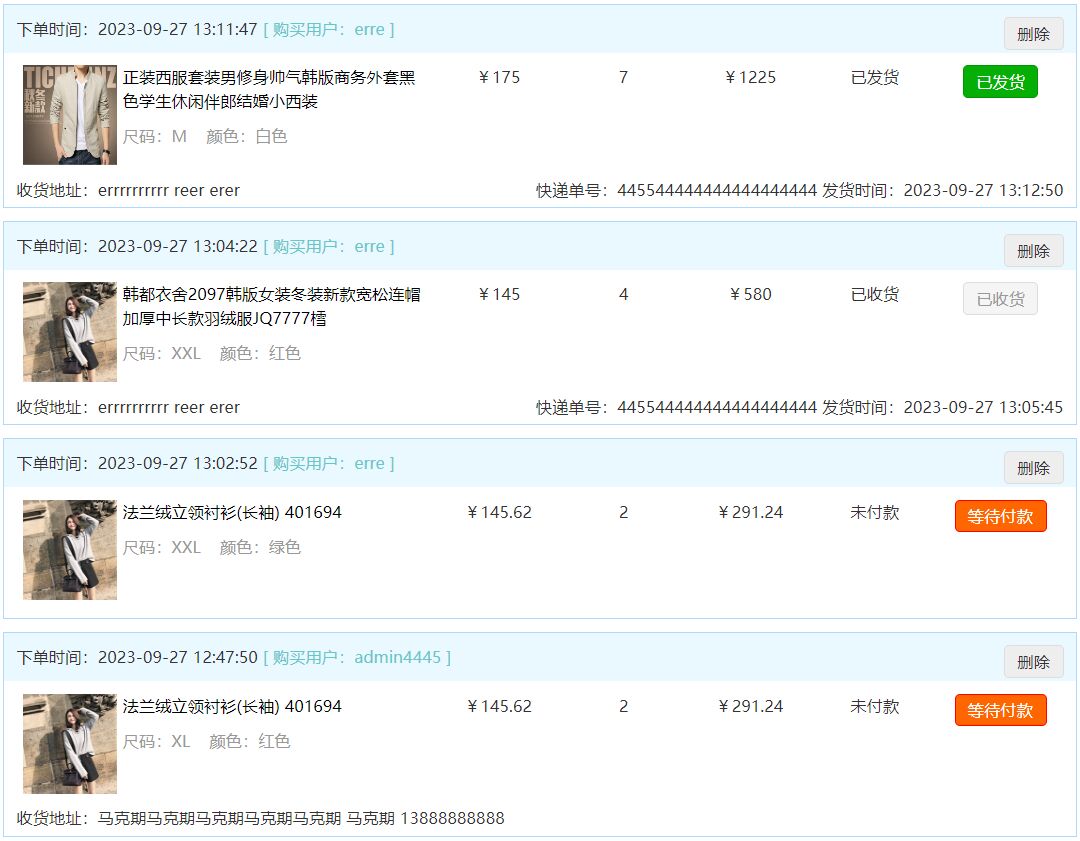
Task: Click buyer erre on the 13:11:47 order
Action: [x=369, y=29]
